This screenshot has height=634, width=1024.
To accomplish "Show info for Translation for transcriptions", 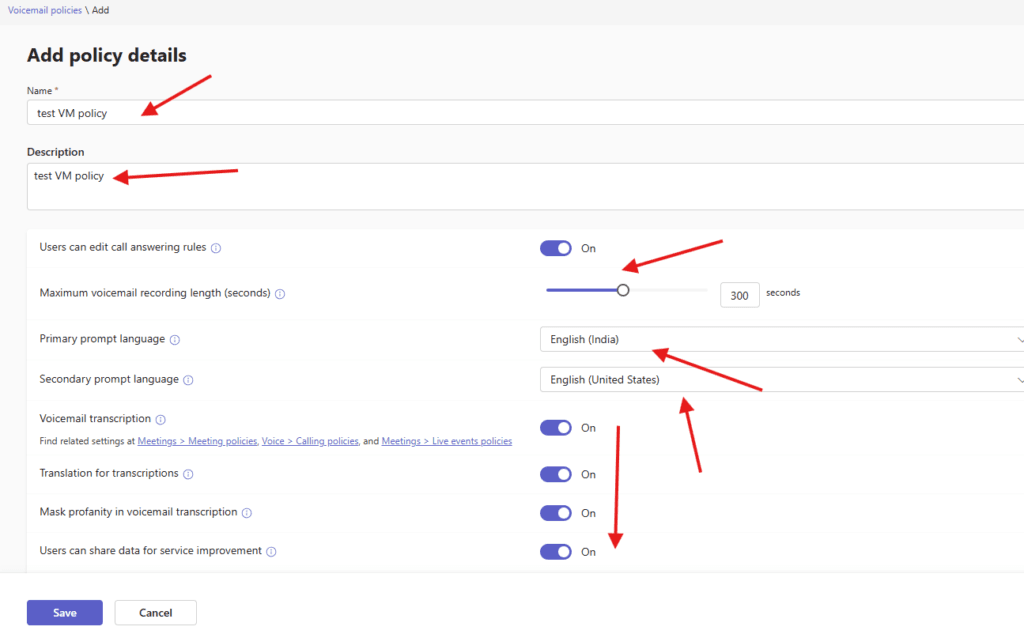I will (x=188, y=474).
